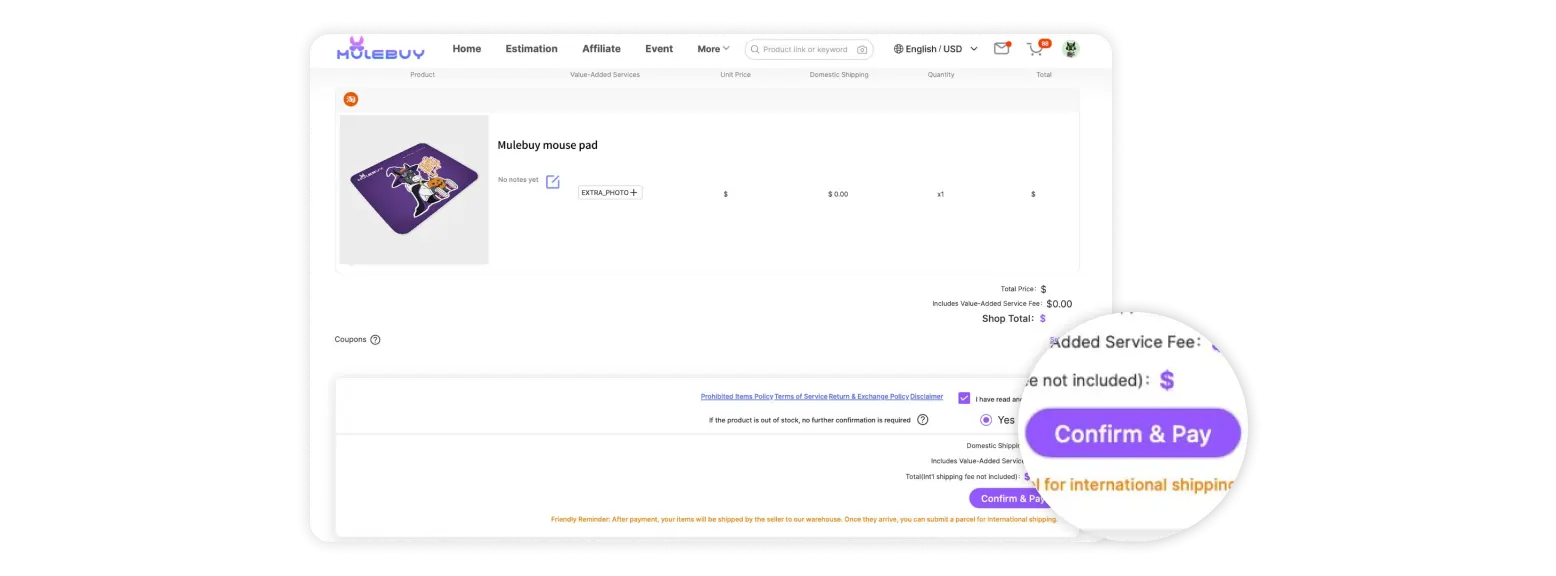Open the shopping cart icon
This screenshot has width=1556, height=576.
[1036, 48]
